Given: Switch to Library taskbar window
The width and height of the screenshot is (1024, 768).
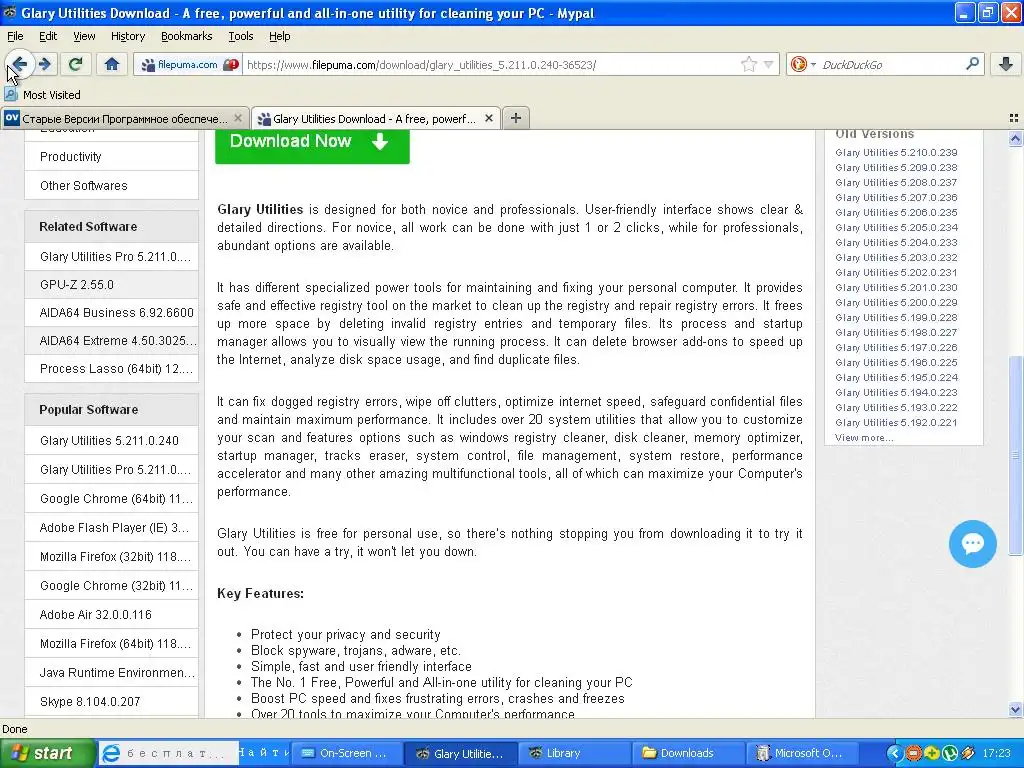Looking at the screenshot, I should [x=574, y=754].
